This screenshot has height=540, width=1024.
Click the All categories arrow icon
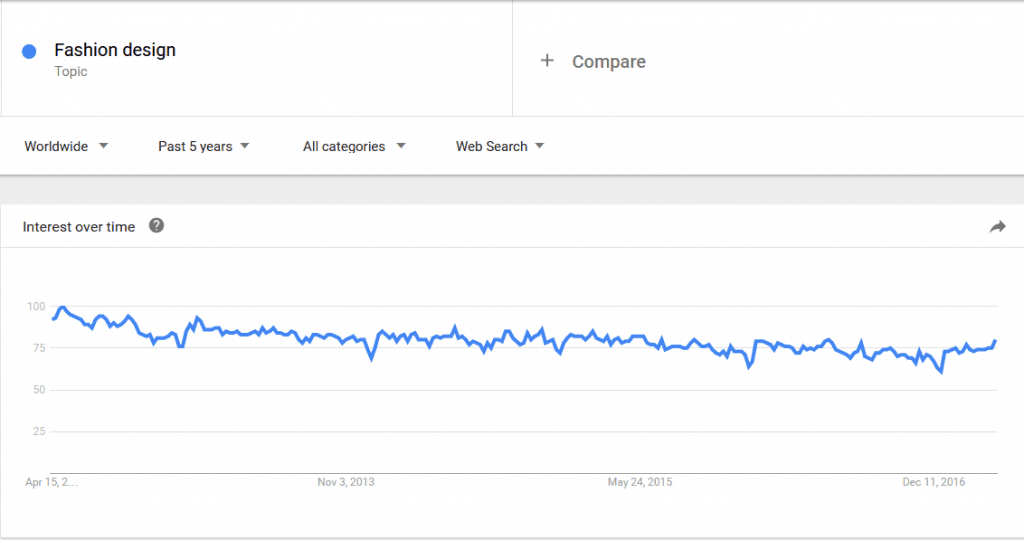(401, 146)
